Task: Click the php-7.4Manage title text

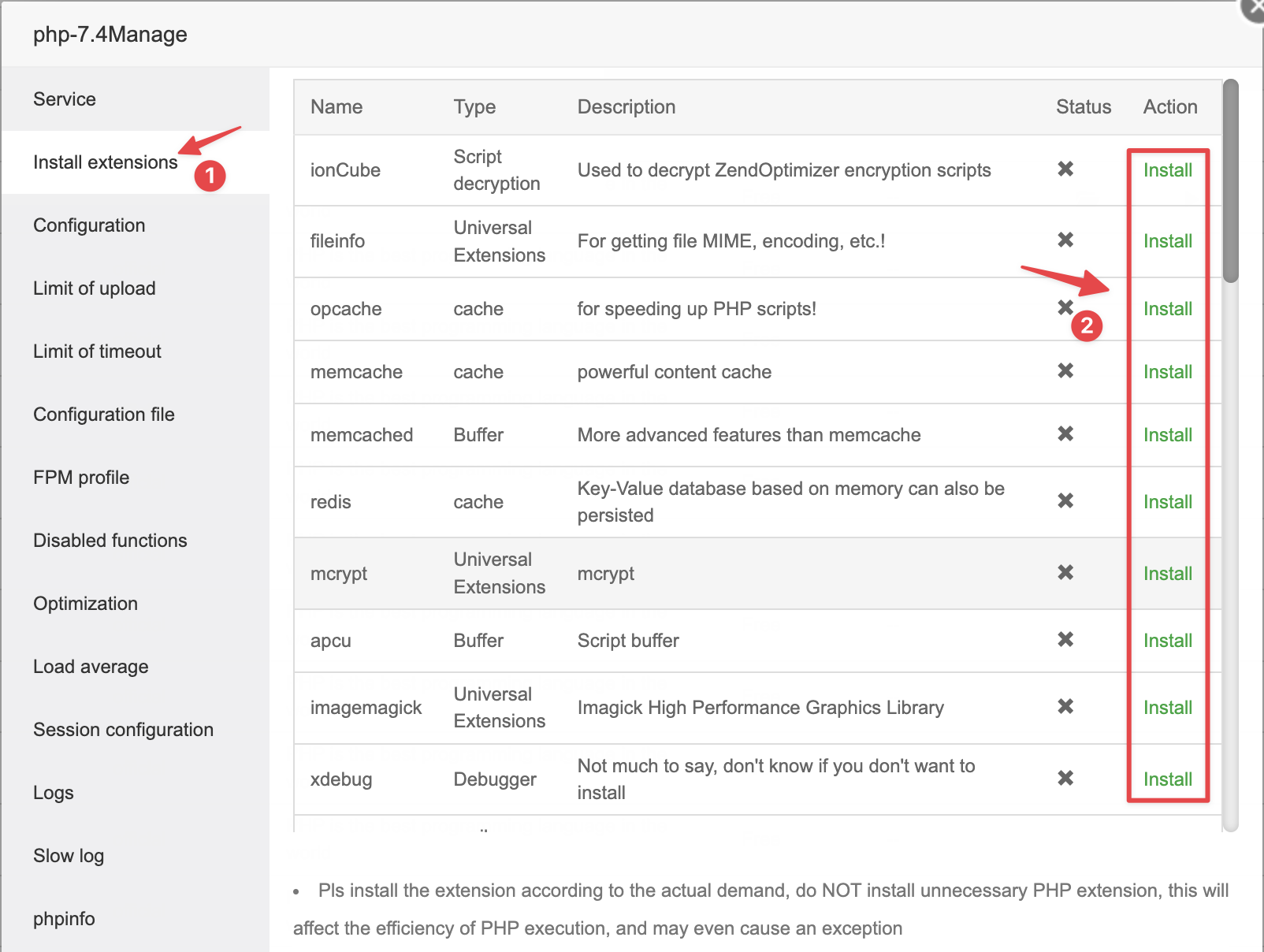Action: point(110,35)
